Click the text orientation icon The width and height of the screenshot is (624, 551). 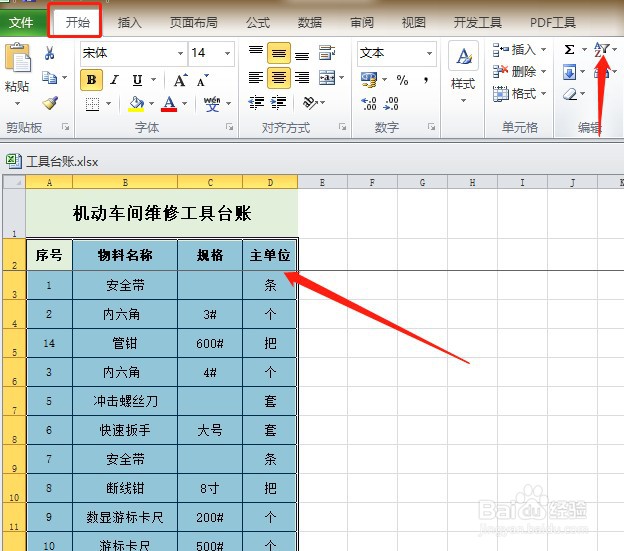(310, 102)
